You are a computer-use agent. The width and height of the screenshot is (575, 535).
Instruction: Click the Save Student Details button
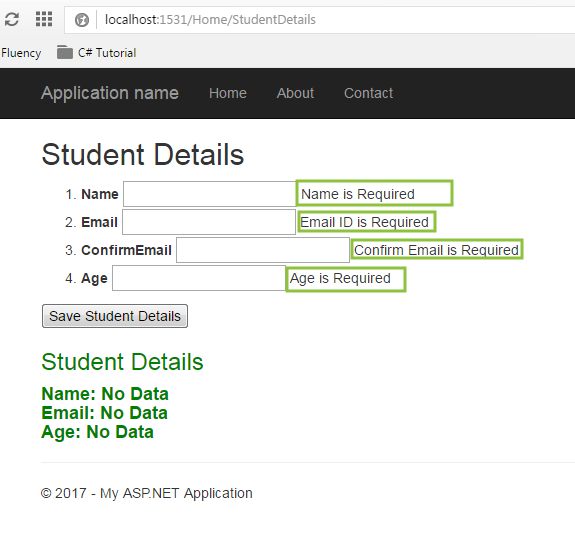(115, 316)
